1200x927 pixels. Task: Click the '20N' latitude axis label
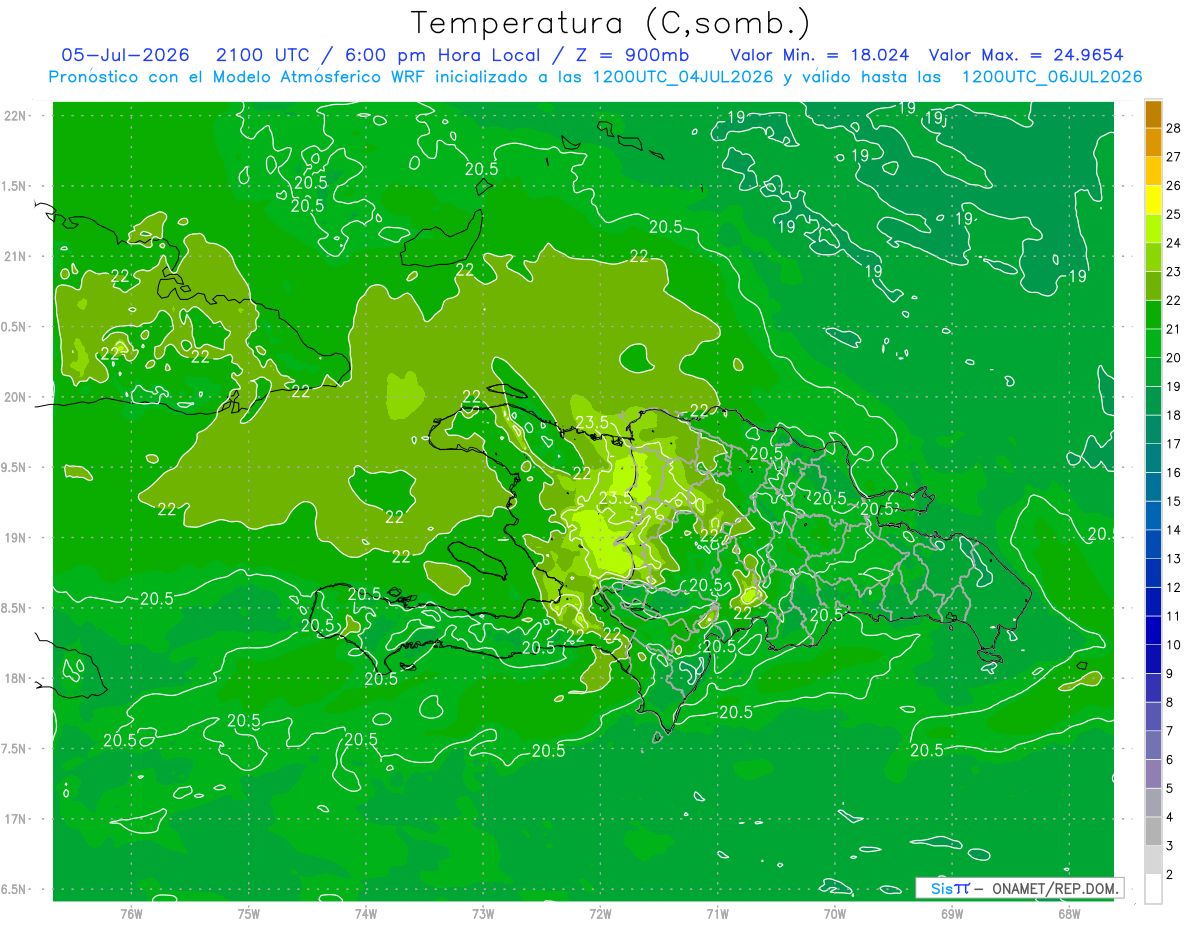coord(16,397)
